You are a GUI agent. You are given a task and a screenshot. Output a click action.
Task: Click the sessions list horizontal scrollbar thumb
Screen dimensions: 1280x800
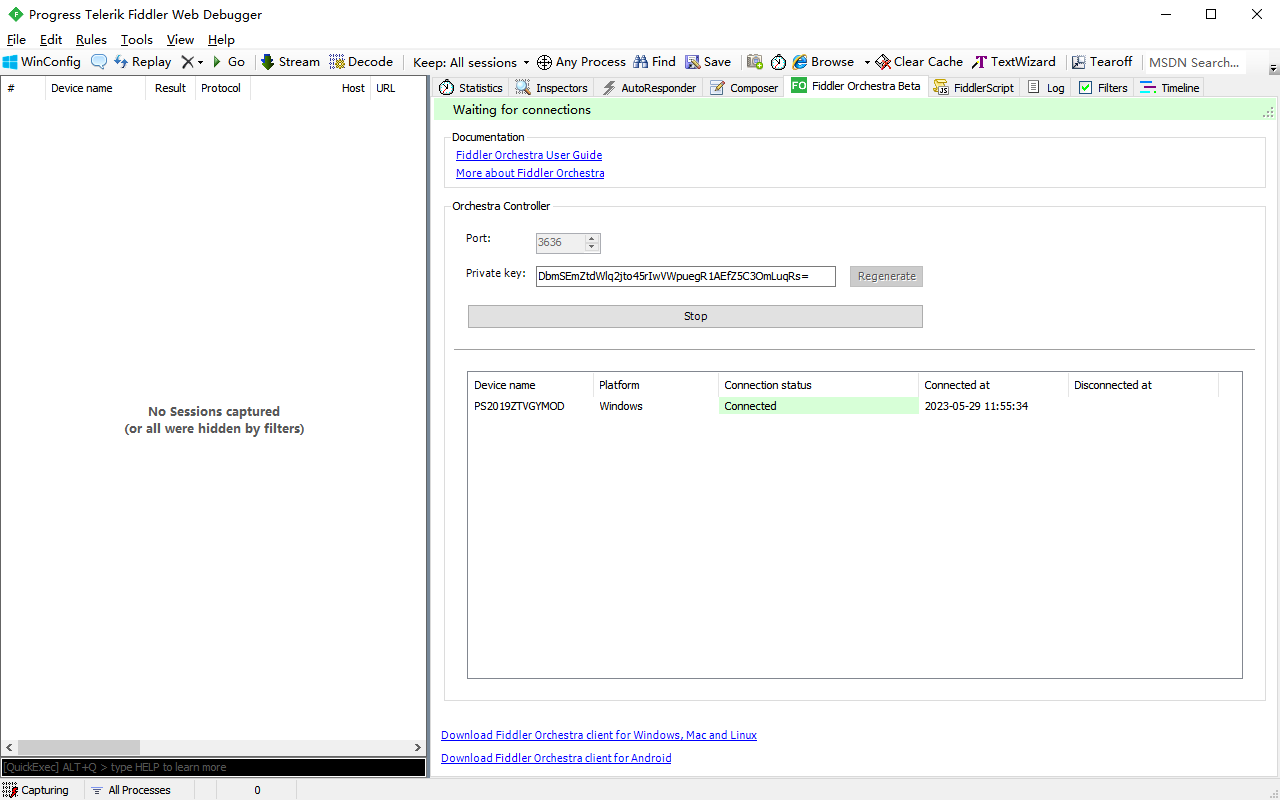coord(79,747)
